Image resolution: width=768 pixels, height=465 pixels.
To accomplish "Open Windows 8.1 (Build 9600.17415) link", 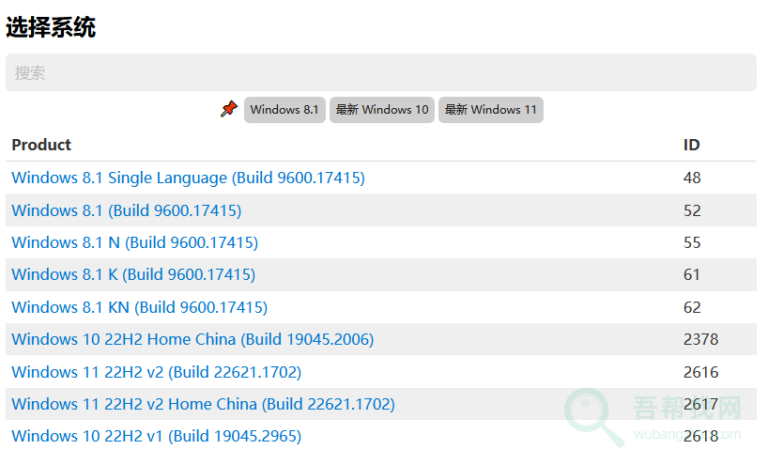I will [x=126, y=210].
